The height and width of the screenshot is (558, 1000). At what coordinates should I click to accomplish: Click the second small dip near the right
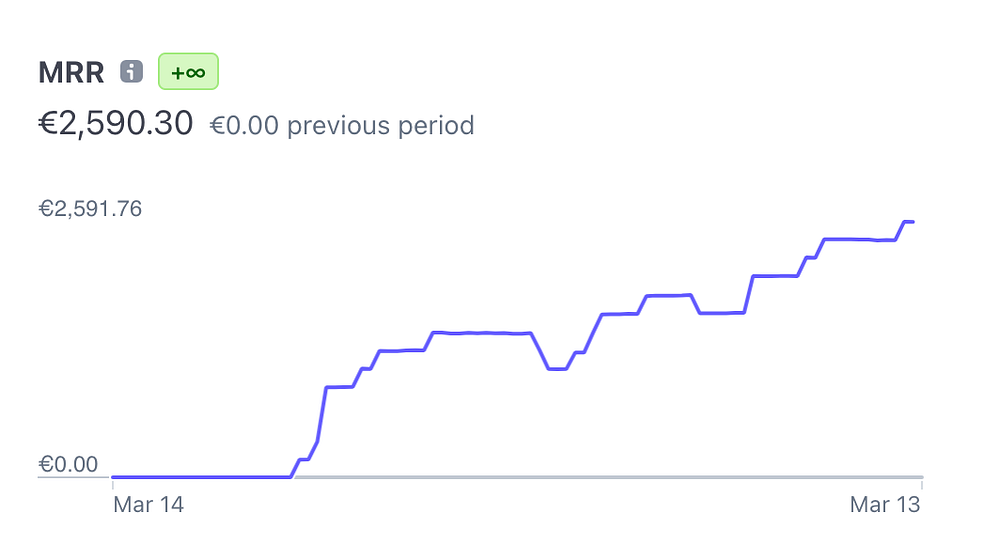tap(722, 313)
